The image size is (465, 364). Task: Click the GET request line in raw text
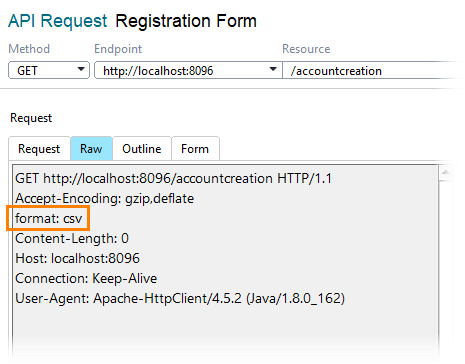coord(173,179)
